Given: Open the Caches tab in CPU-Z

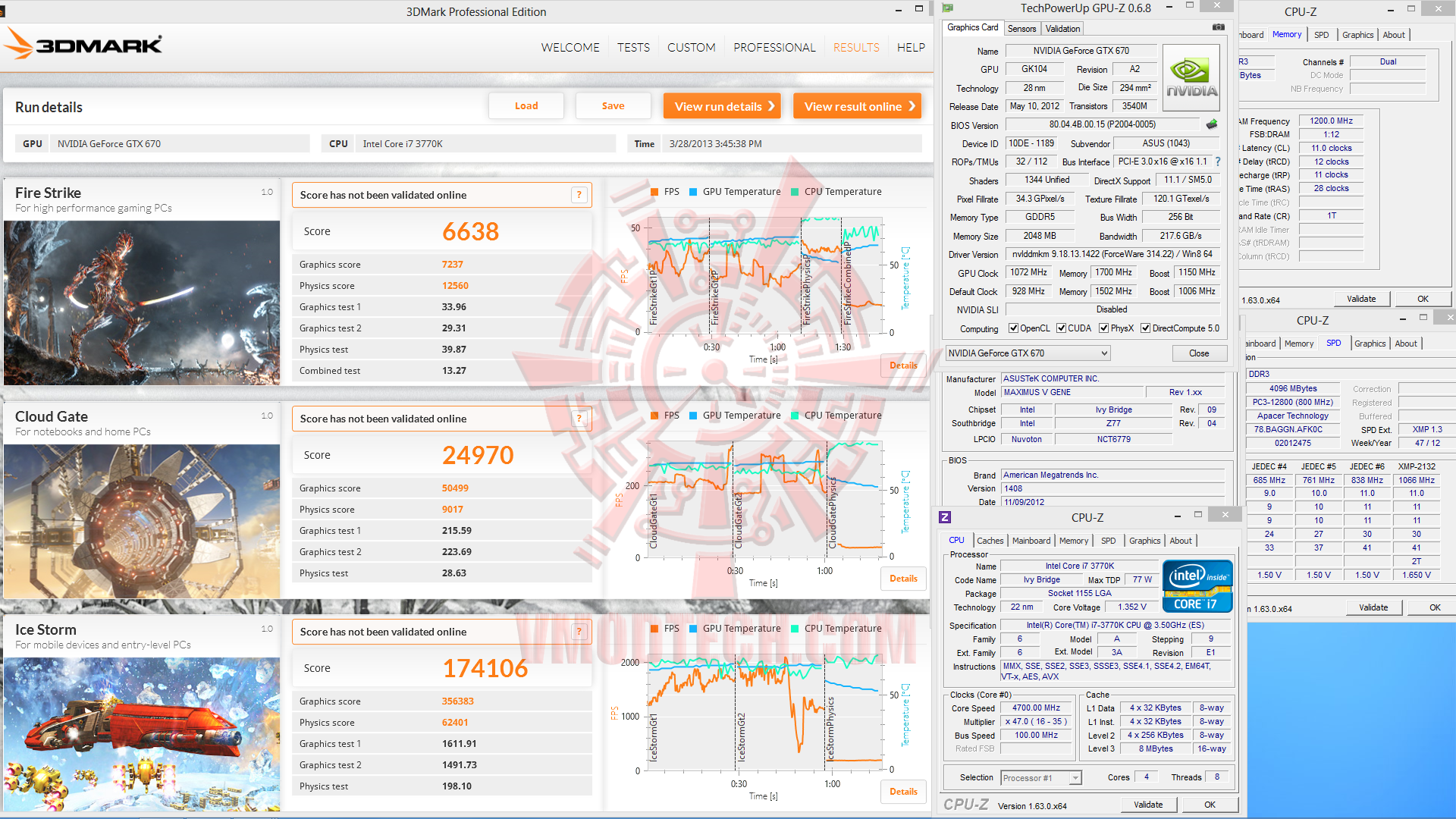Looking at the screenshot, I should click(990, 541).
